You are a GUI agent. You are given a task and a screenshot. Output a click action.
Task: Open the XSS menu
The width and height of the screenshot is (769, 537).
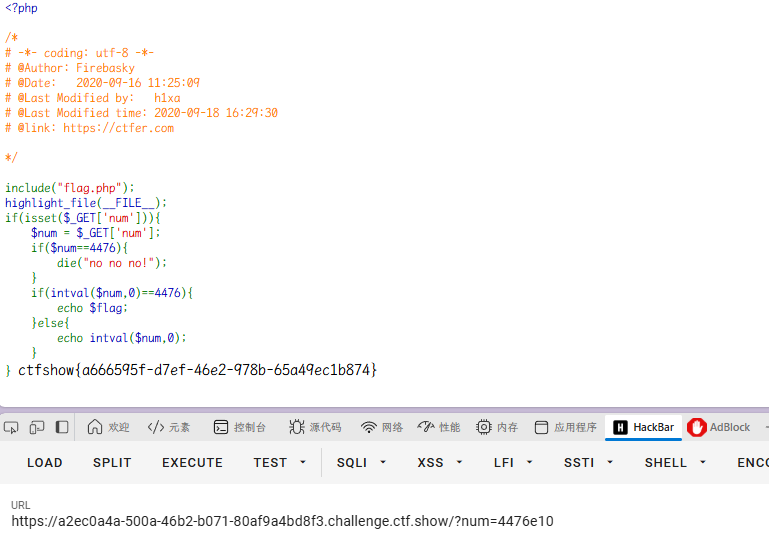430,462
